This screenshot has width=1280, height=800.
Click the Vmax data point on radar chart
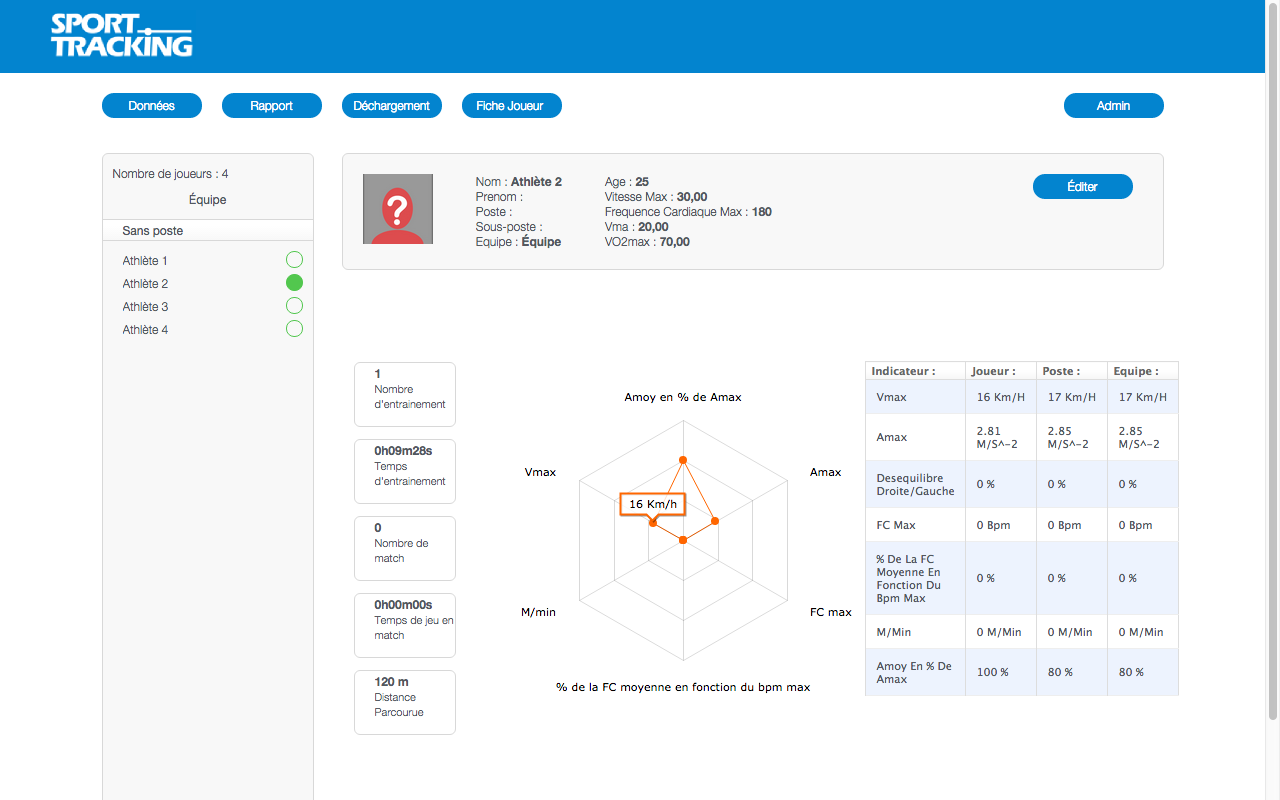pyautogui.click(x=652, y=523)
